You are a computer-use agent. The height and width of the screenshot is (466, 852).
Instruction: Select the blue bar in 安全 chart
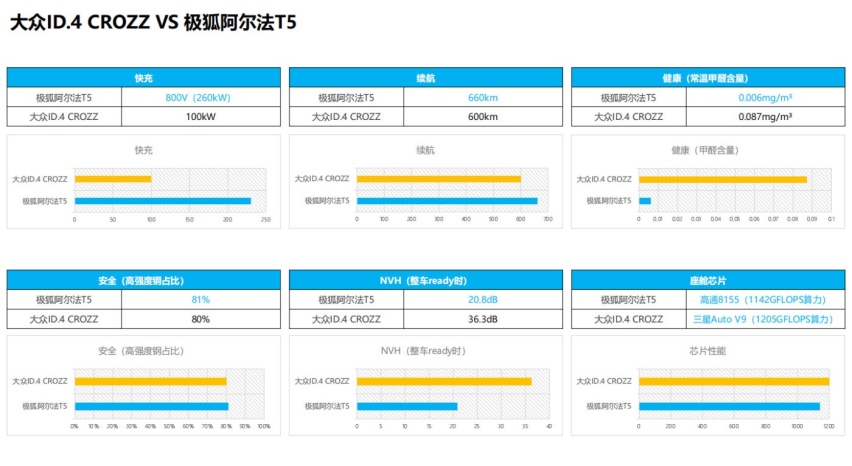coord(152,406)
